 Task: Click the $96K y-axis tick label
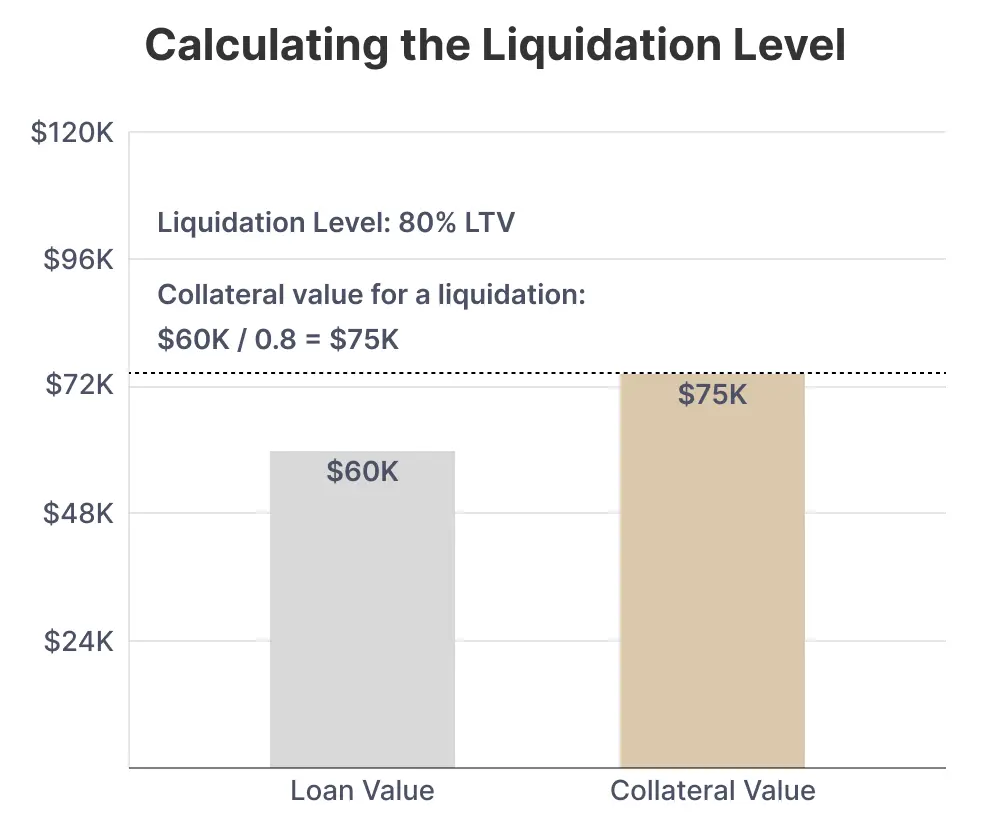[79, 260]
